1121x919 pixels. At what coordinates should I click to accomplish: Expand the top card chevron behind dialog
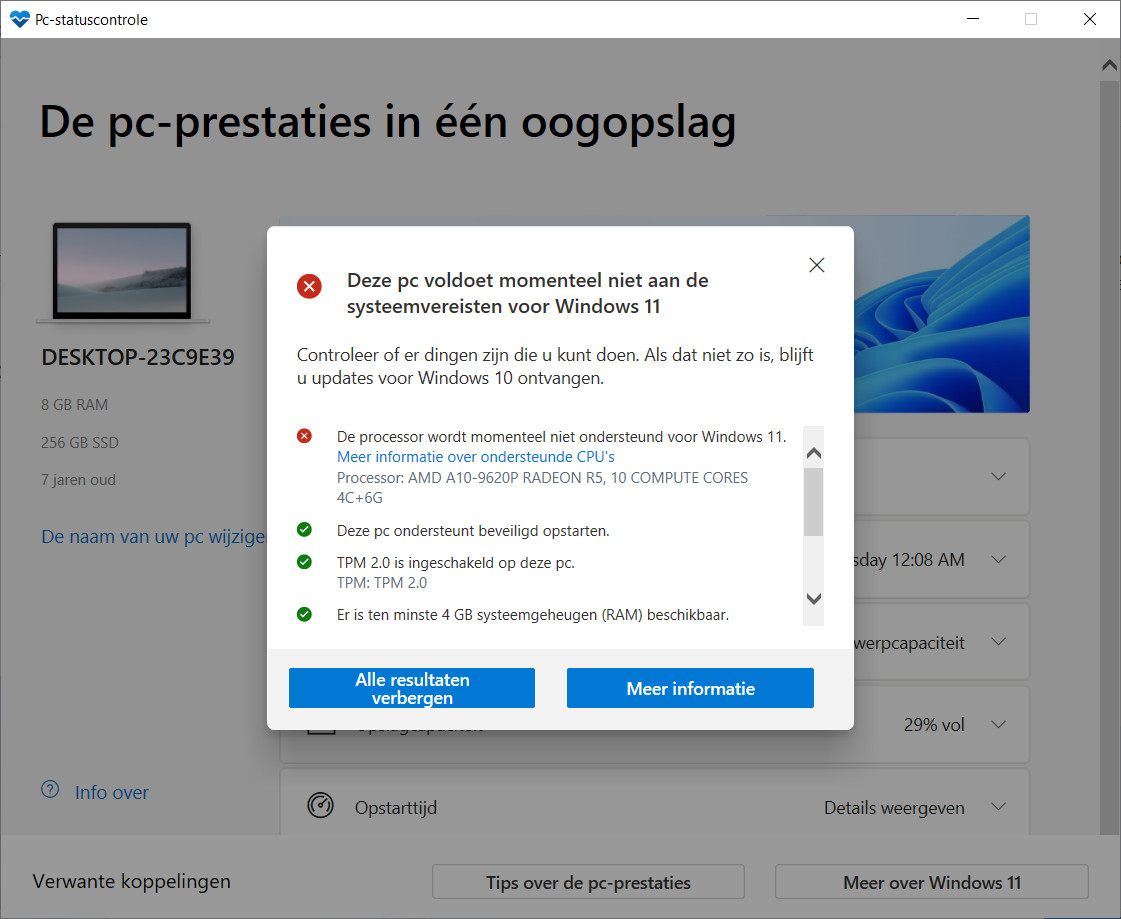click(x=997, y=476)
